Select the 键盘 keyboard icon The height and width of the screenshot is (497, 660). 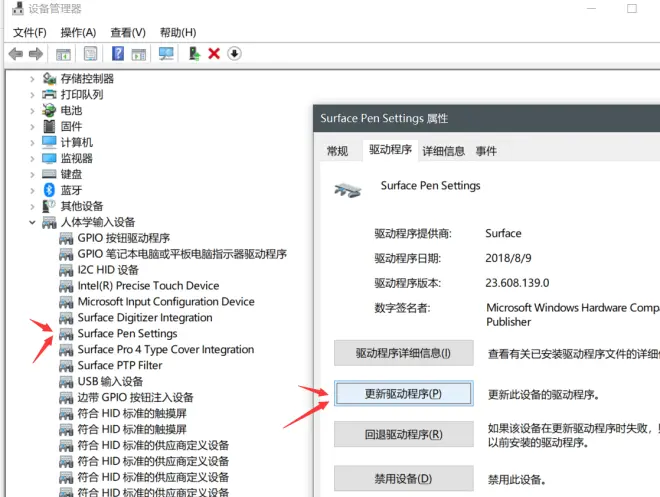pyautogui.click(x=49, y=174)
